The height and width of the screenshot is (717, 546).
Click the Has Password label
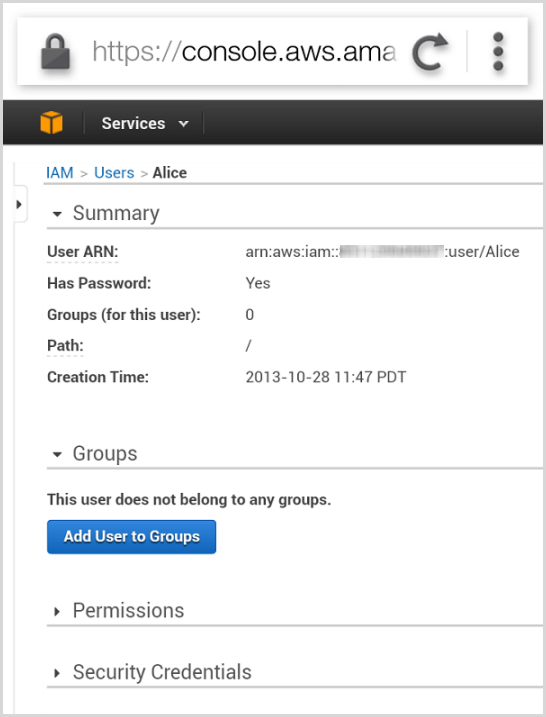coord(99,283)
